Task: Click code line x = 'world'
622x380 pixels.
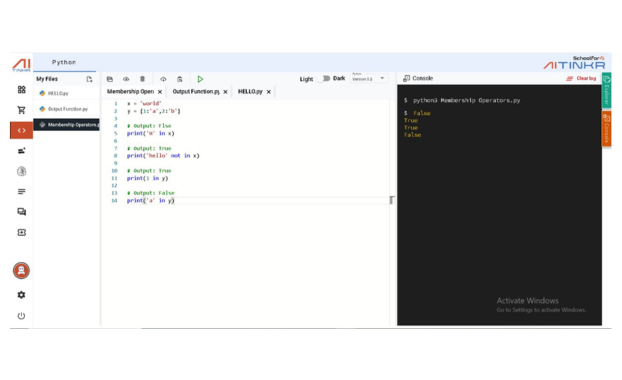Action: (144, 104)
